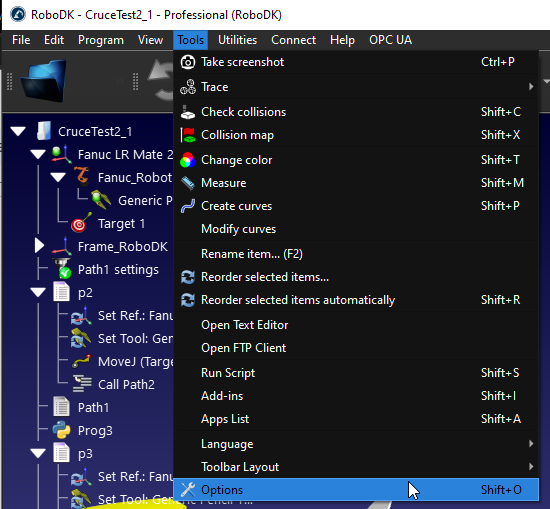This screenshot has width=550, height=509.
Task: Click the Collision map flag icon
Action: (x=188, y=135)
